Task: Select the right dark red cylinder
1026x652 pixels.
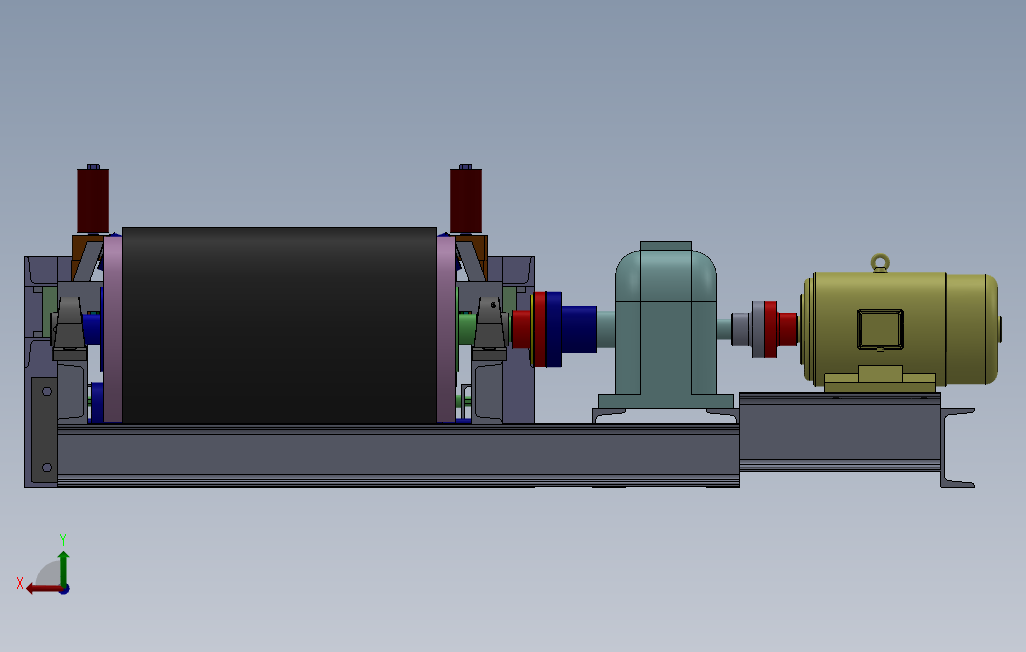Action: [466, 201]
